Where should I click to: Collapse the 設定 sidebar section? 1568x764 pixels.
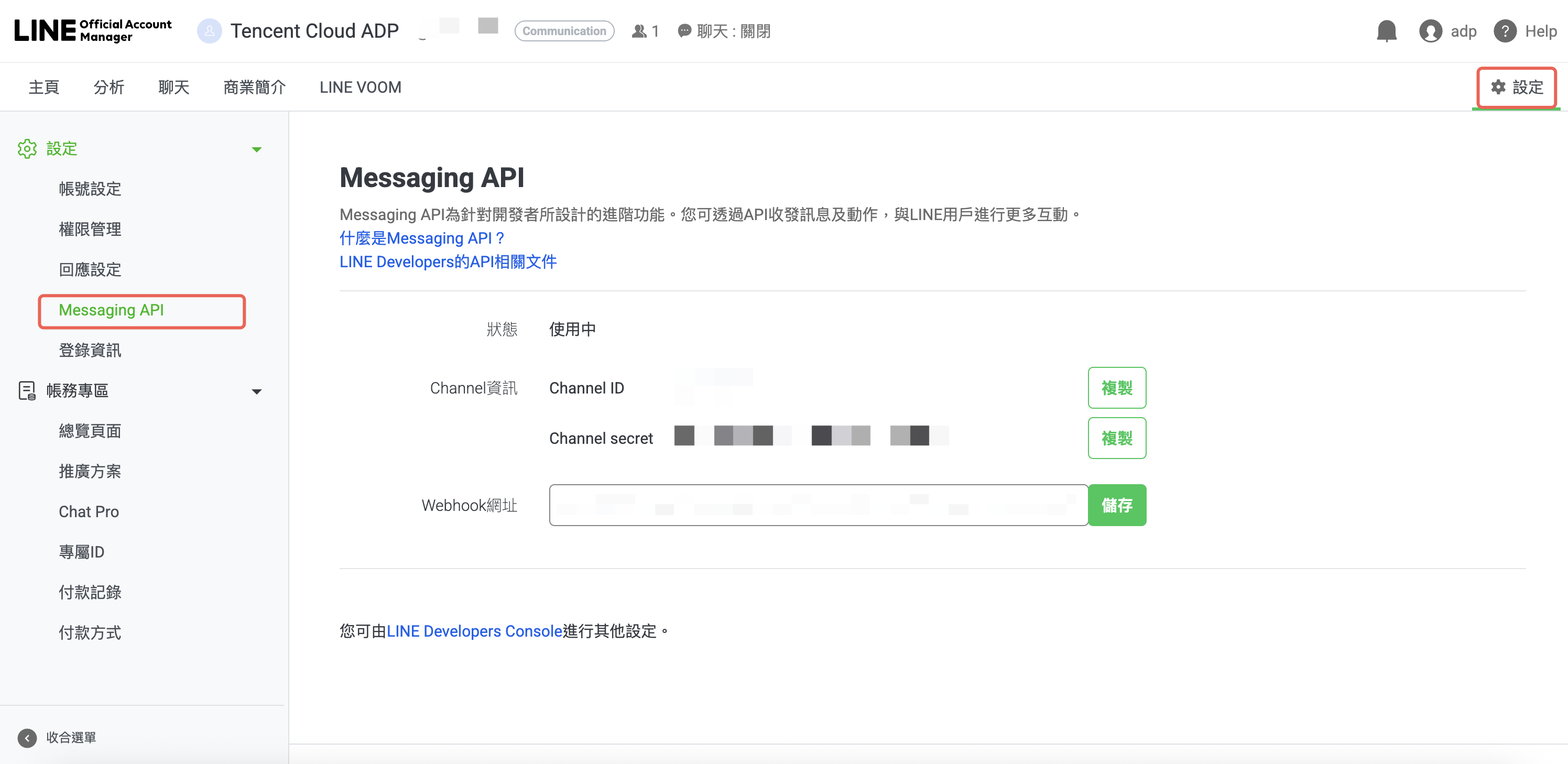tap(256, 149)
